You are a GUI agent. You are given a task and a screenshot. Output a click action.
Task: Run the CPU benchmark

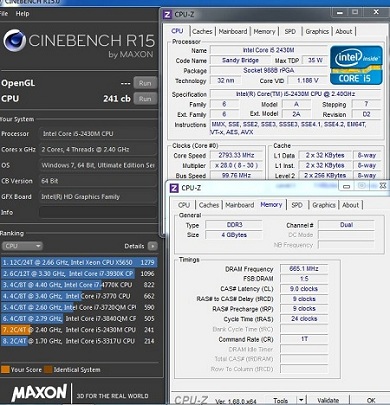(145, 99)
